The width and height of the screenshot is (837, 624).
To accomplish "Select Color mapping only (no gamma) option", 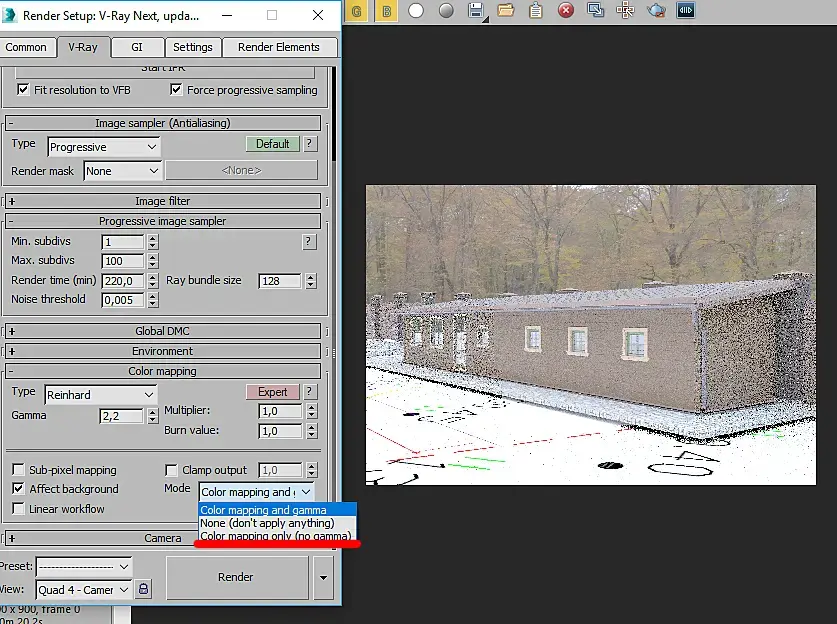I will (277, 535).
